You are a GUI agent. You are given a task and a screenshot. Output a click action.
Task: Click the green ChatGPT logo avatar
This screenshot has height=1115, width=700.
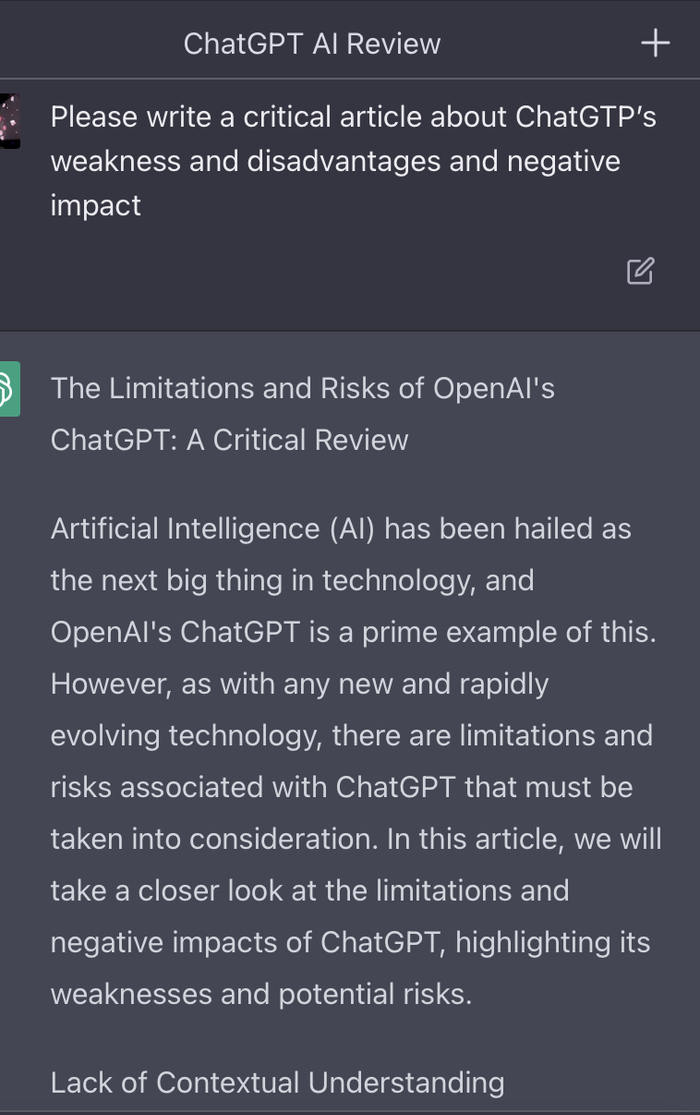pos(9,388)
